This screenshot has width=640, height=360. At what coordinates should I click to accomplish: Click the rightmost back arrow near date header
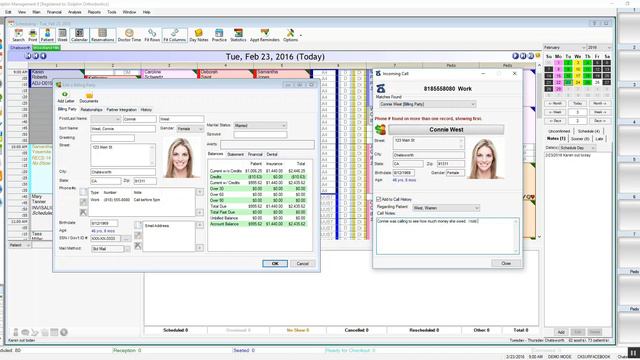pos(43,56)
